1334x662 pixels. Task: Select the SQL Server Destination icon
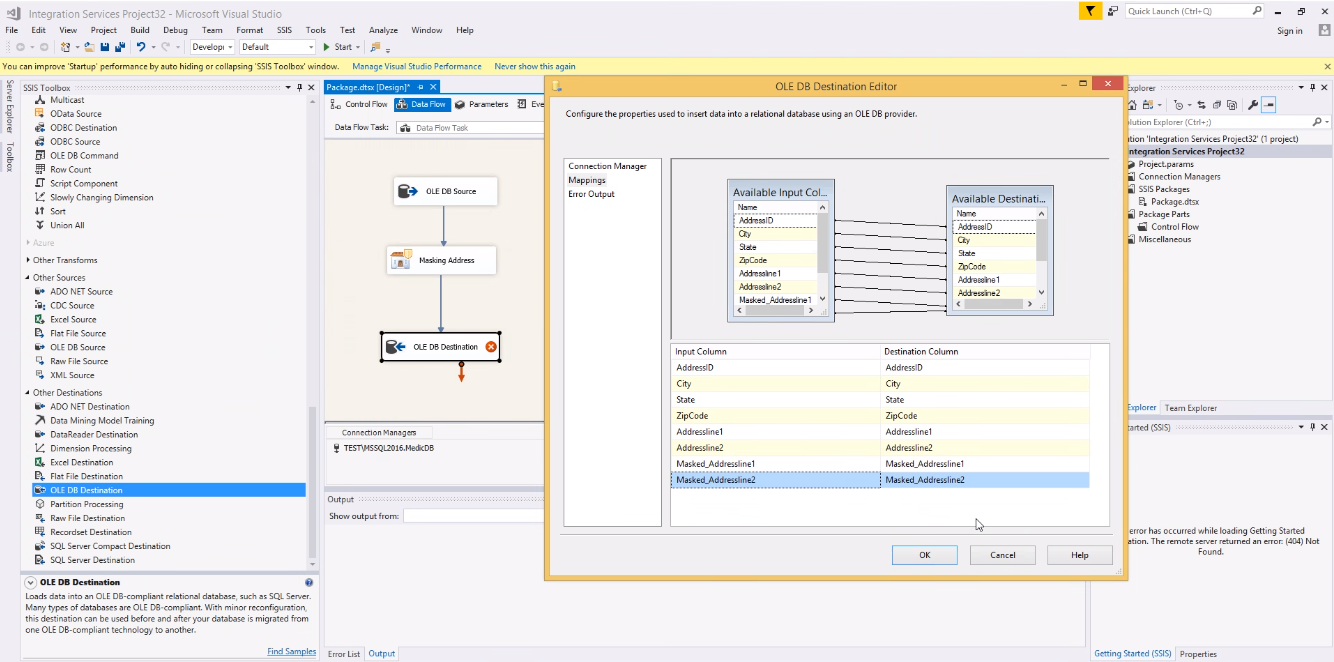click(40, 561)
